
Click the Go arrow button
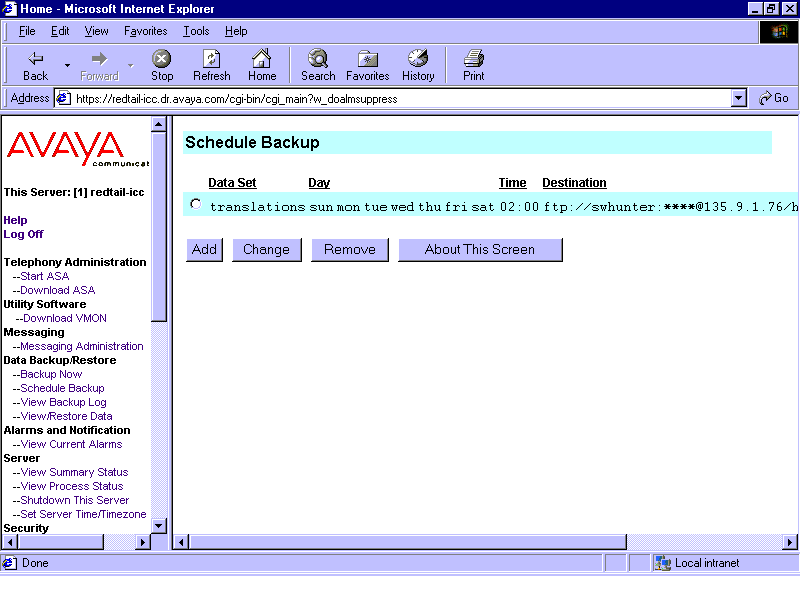[x=773, y=98]
